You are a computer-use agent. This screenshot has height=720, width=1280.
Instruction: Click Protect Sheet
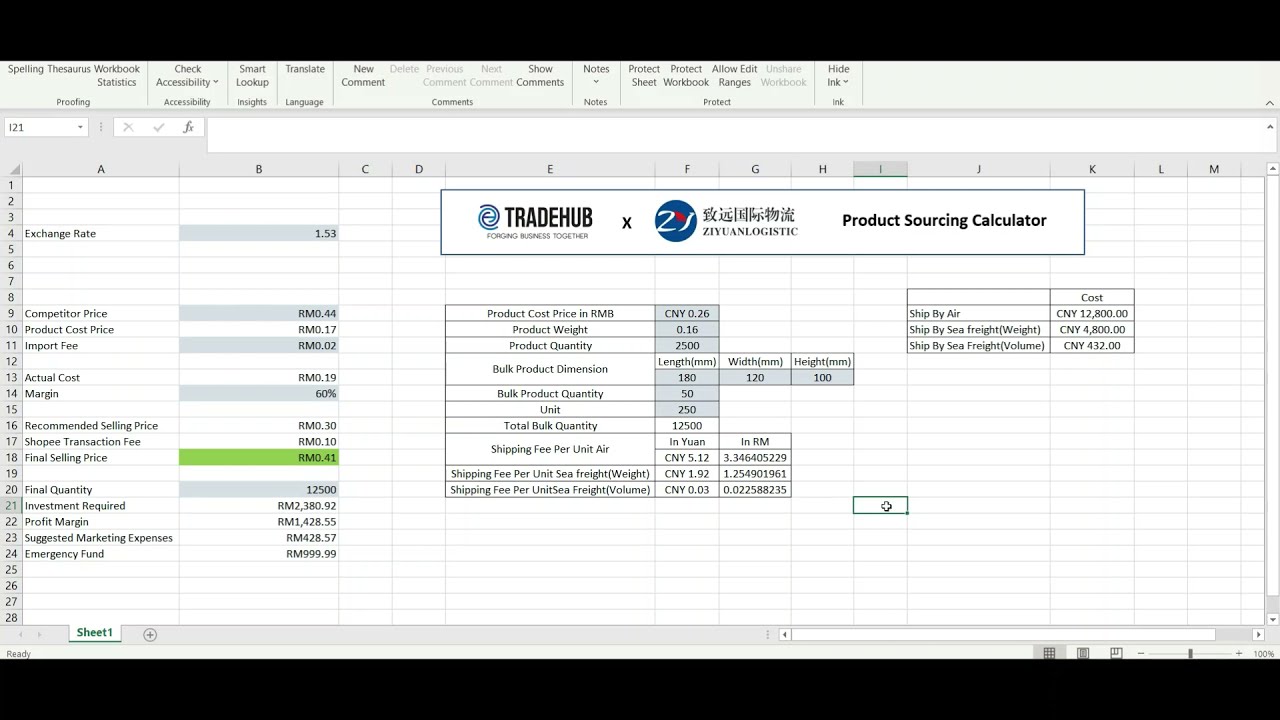click(644, 76)
